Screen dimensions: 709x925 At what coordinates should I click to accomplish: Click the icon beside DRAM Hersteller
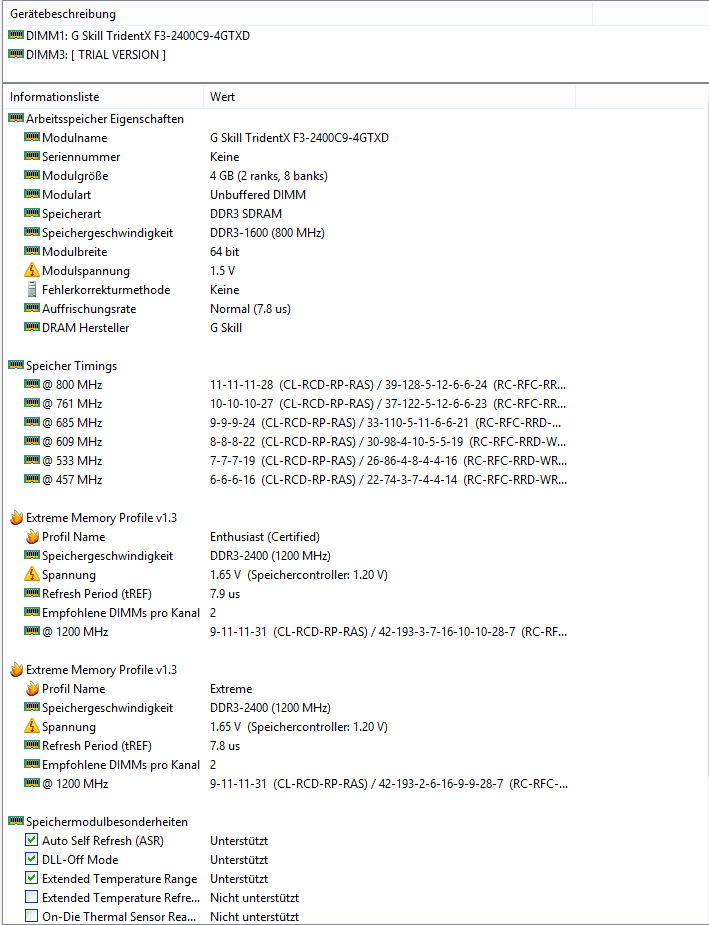point(32,327)
